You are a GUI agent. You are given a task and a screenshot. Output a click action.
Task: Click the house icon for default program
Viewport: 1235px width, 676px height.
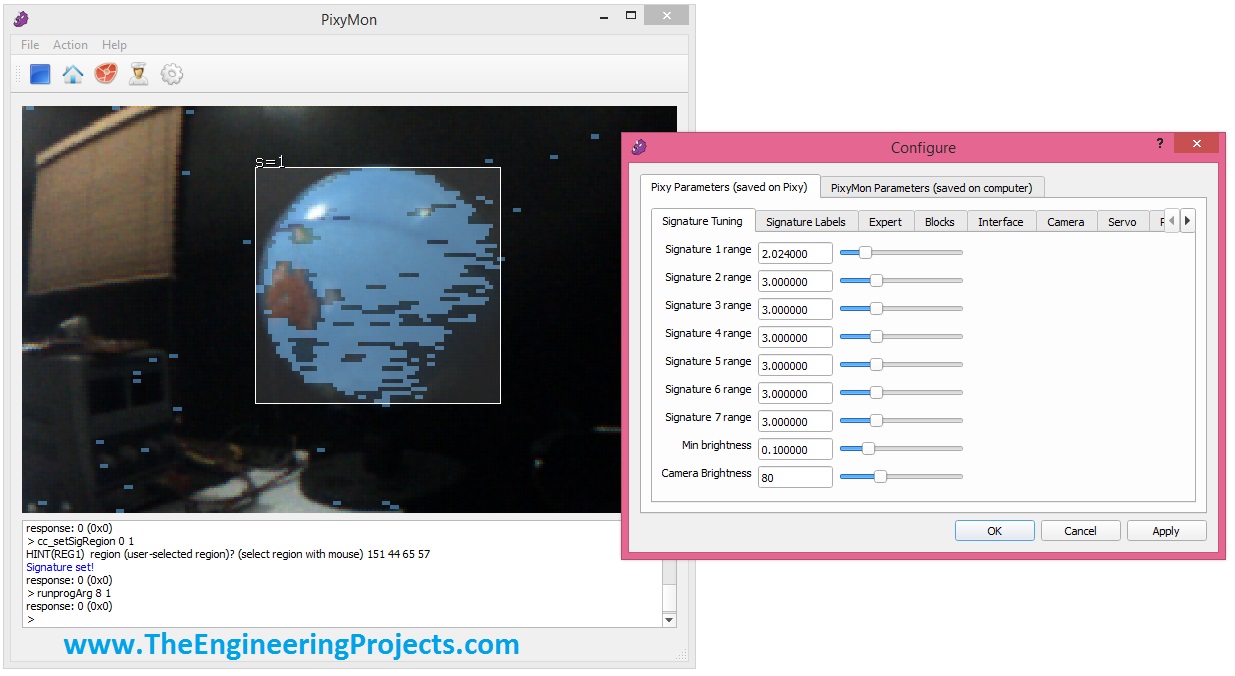point(73,74)
